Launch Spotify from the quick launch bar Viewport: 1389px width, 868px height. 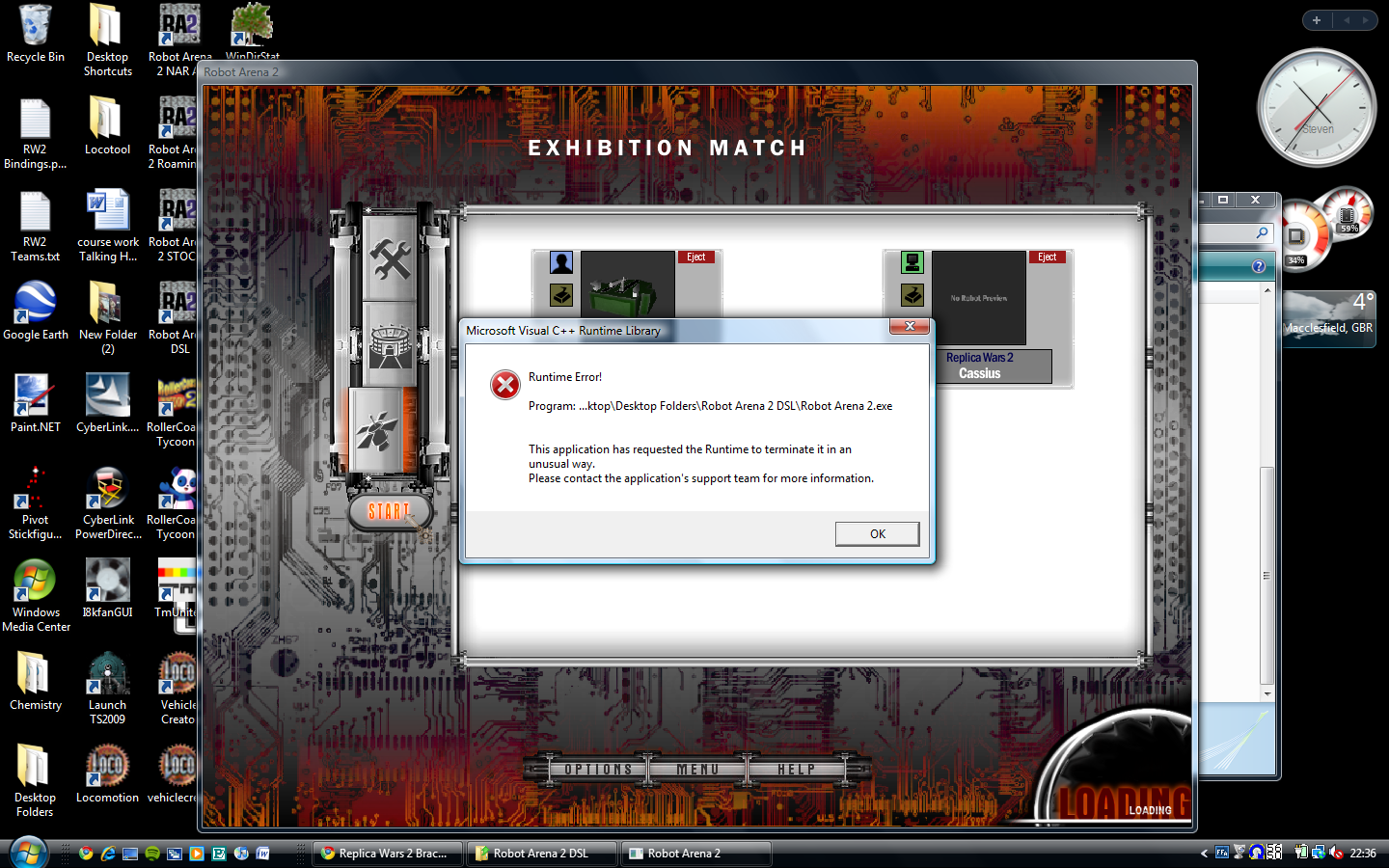(152, 853)
